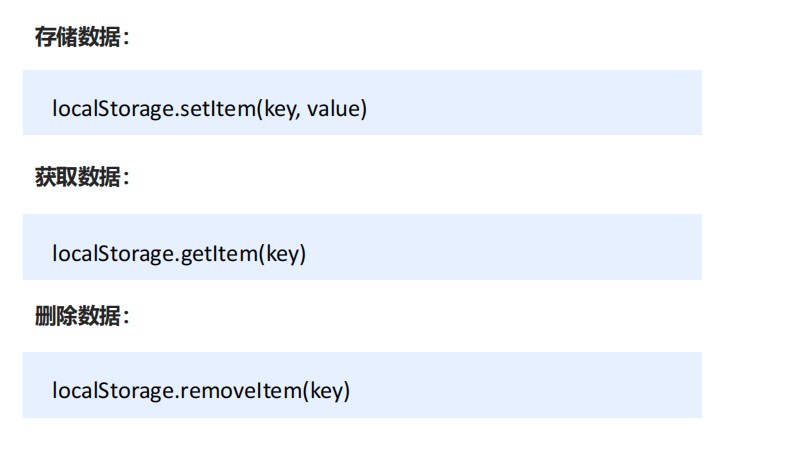810x471 pixels.
Task: Click localStorage in the getItem line
Action: (x=113, y=254)
